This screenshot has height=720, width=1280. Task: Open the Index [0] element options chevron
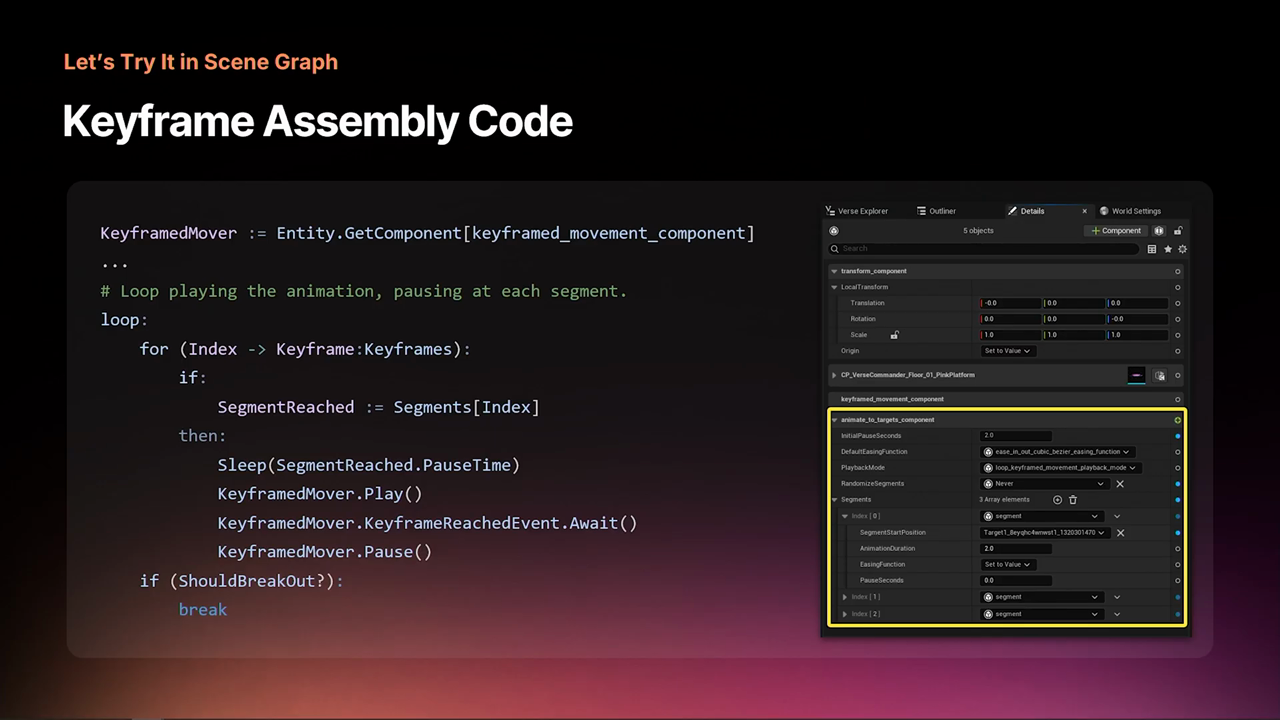click(x=1117, y=516)
